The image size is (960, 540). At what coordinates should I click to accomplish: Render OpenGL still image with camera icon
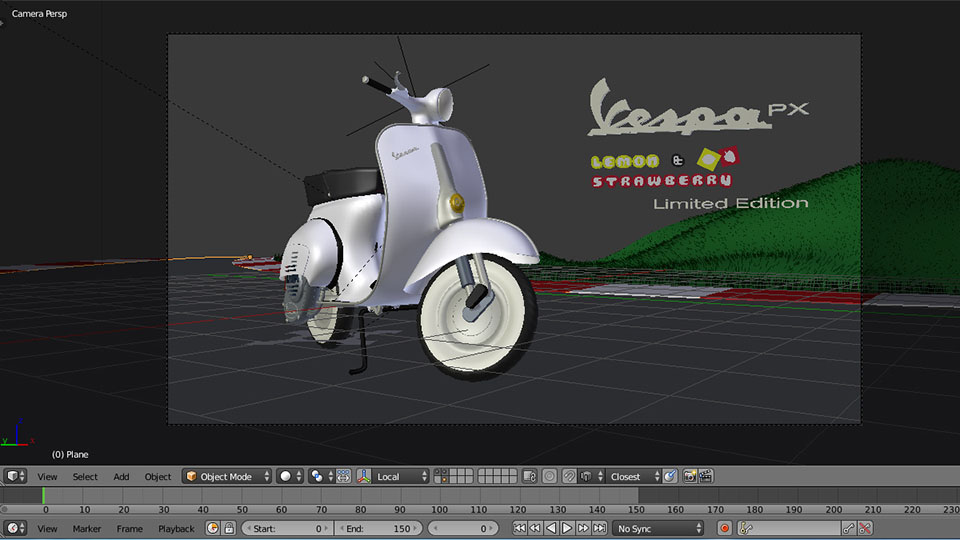[689, 476]
